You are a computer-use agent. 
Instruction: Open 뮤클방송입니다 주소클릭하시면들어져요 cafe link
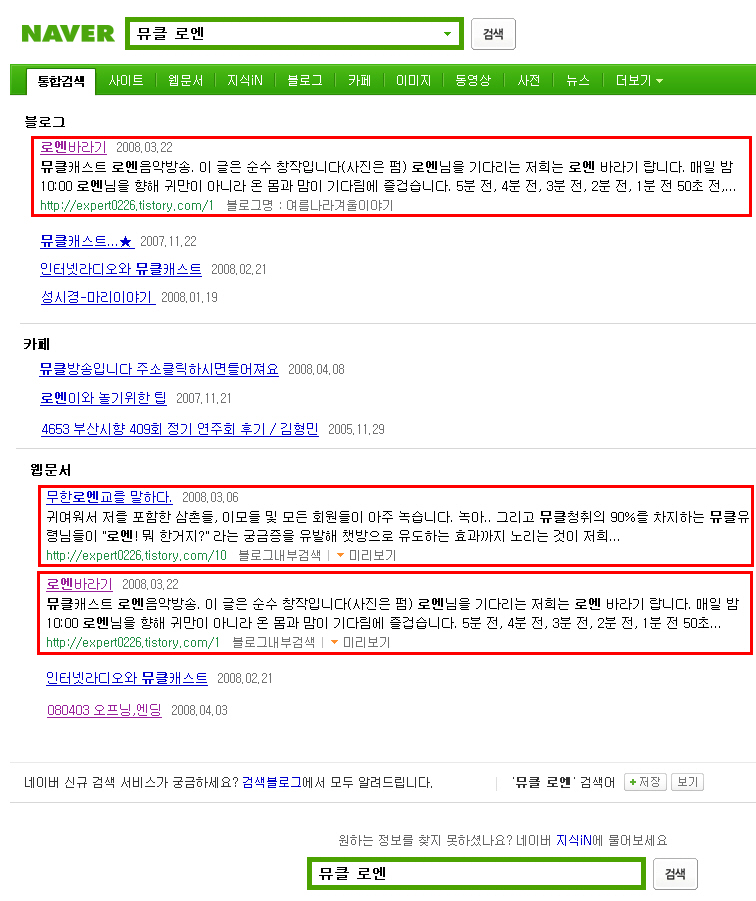pos(159,369)
